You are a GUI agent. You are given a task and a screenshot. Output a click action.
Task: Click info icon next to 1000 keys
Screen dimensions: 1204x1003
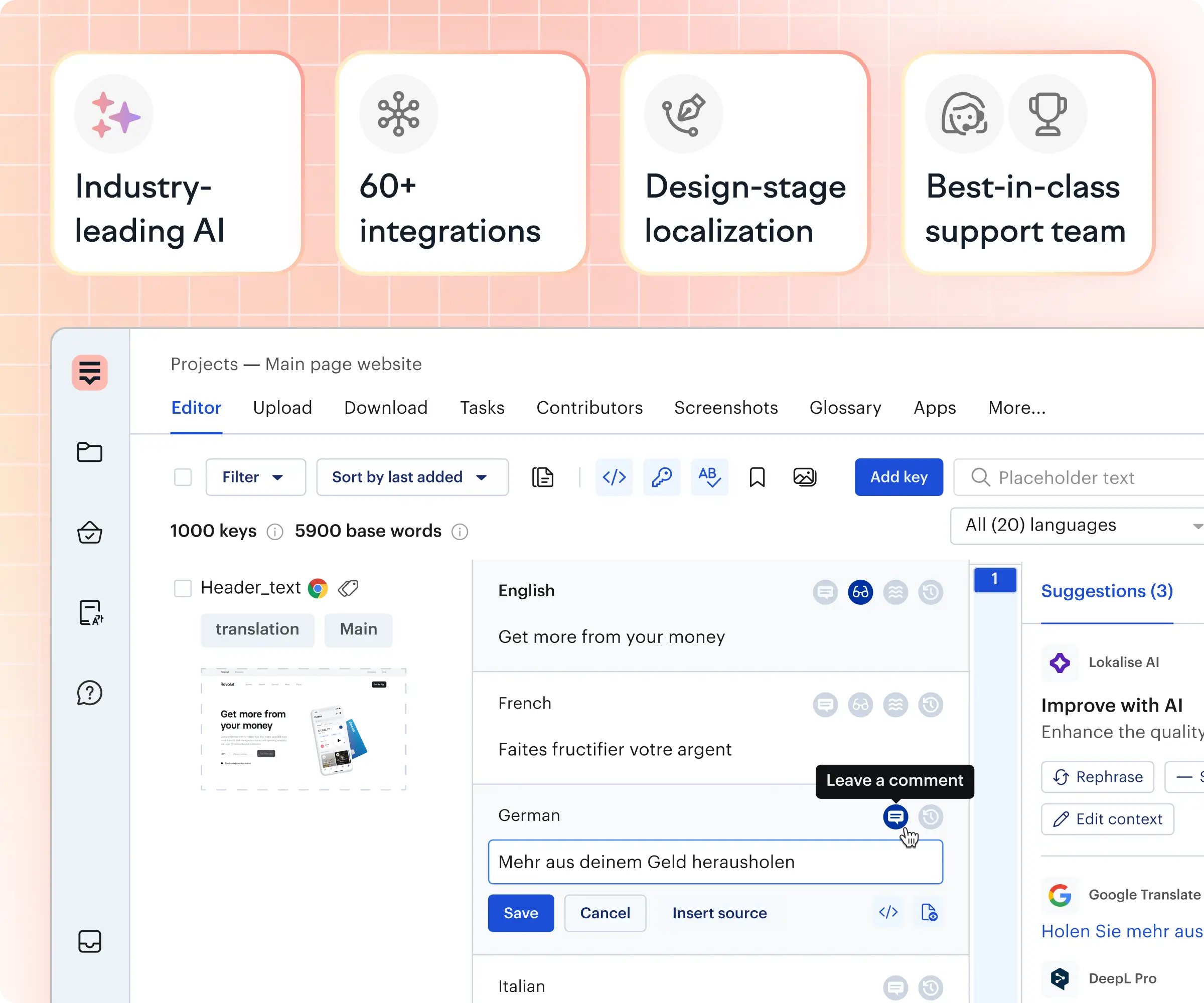tap(275, 532)
